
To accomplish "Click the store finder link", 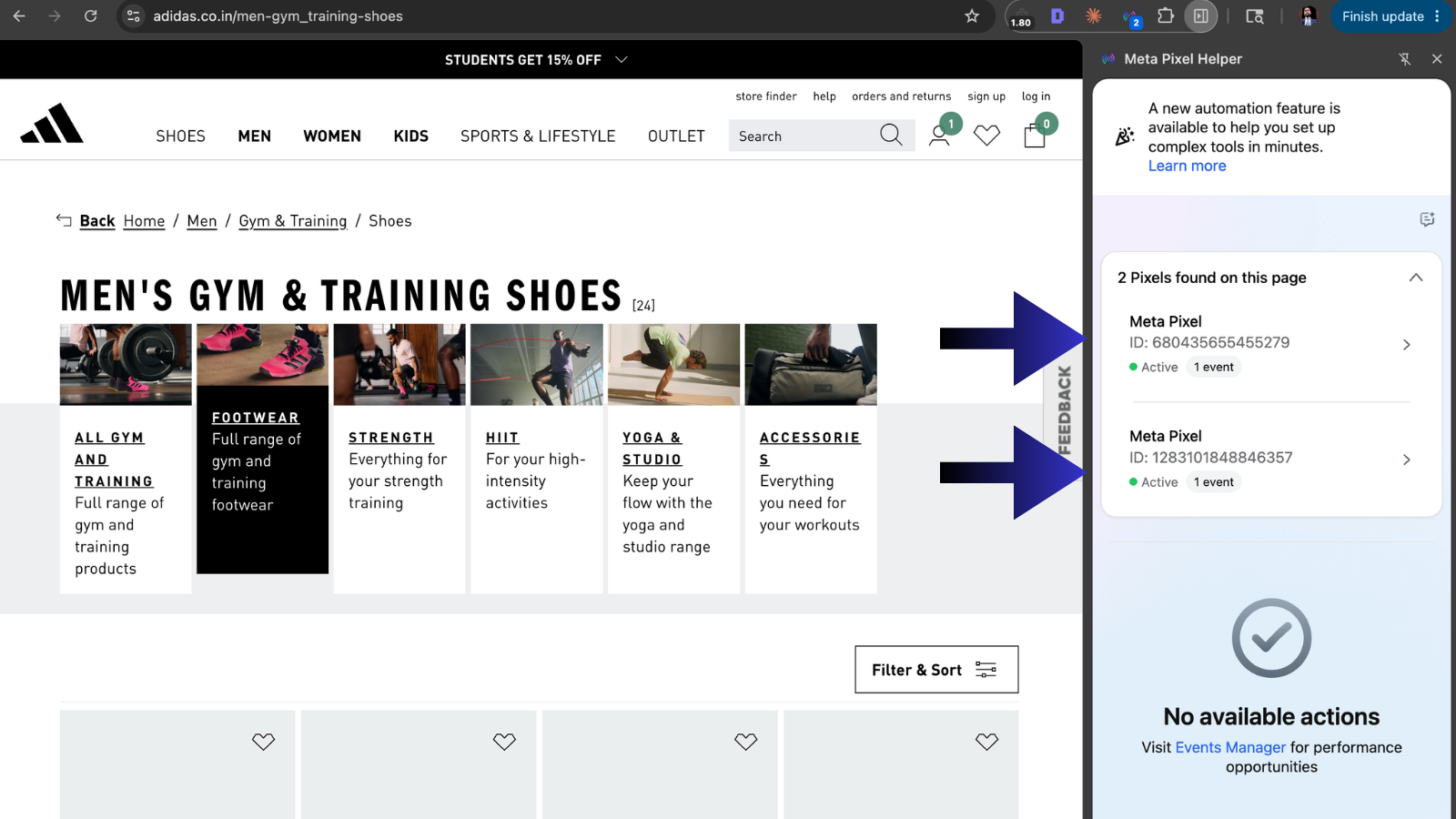I will click(766, 96).
